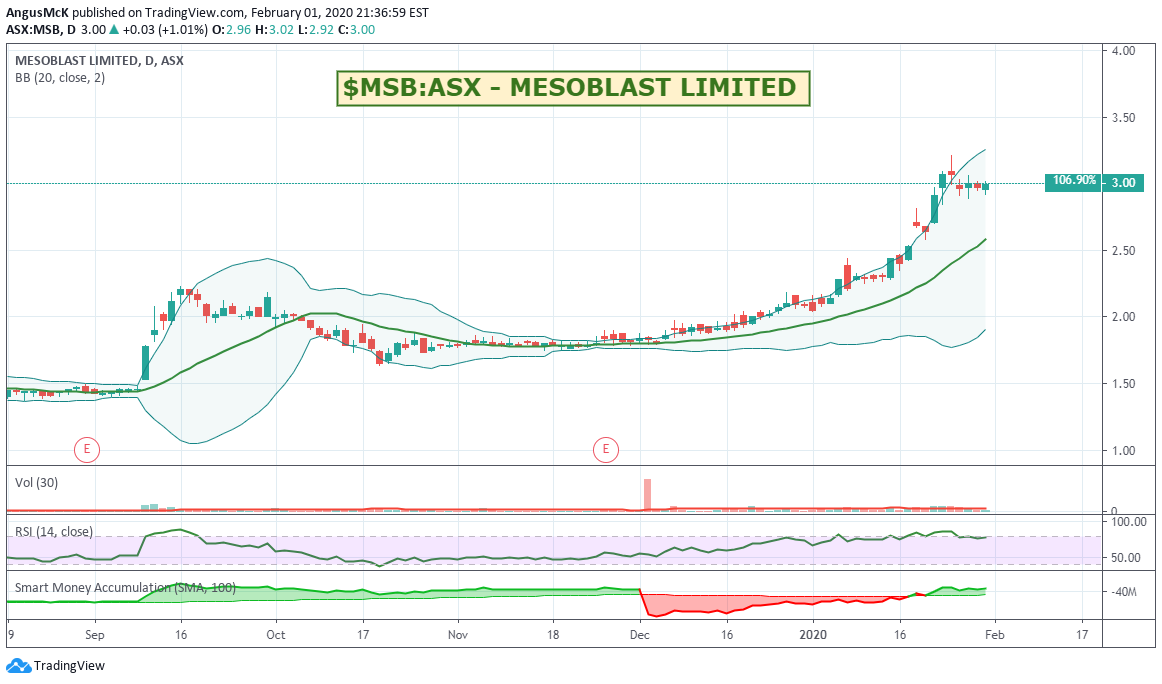Click the 3.00 current price label

pos(1123,182)
